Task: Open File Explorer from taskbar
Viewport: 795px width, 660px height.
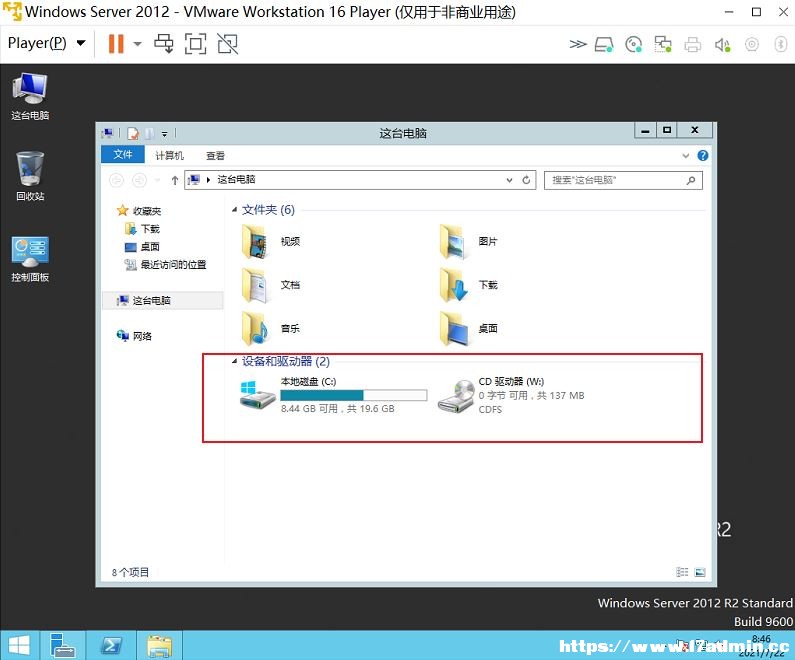Action: pos(159,645)
